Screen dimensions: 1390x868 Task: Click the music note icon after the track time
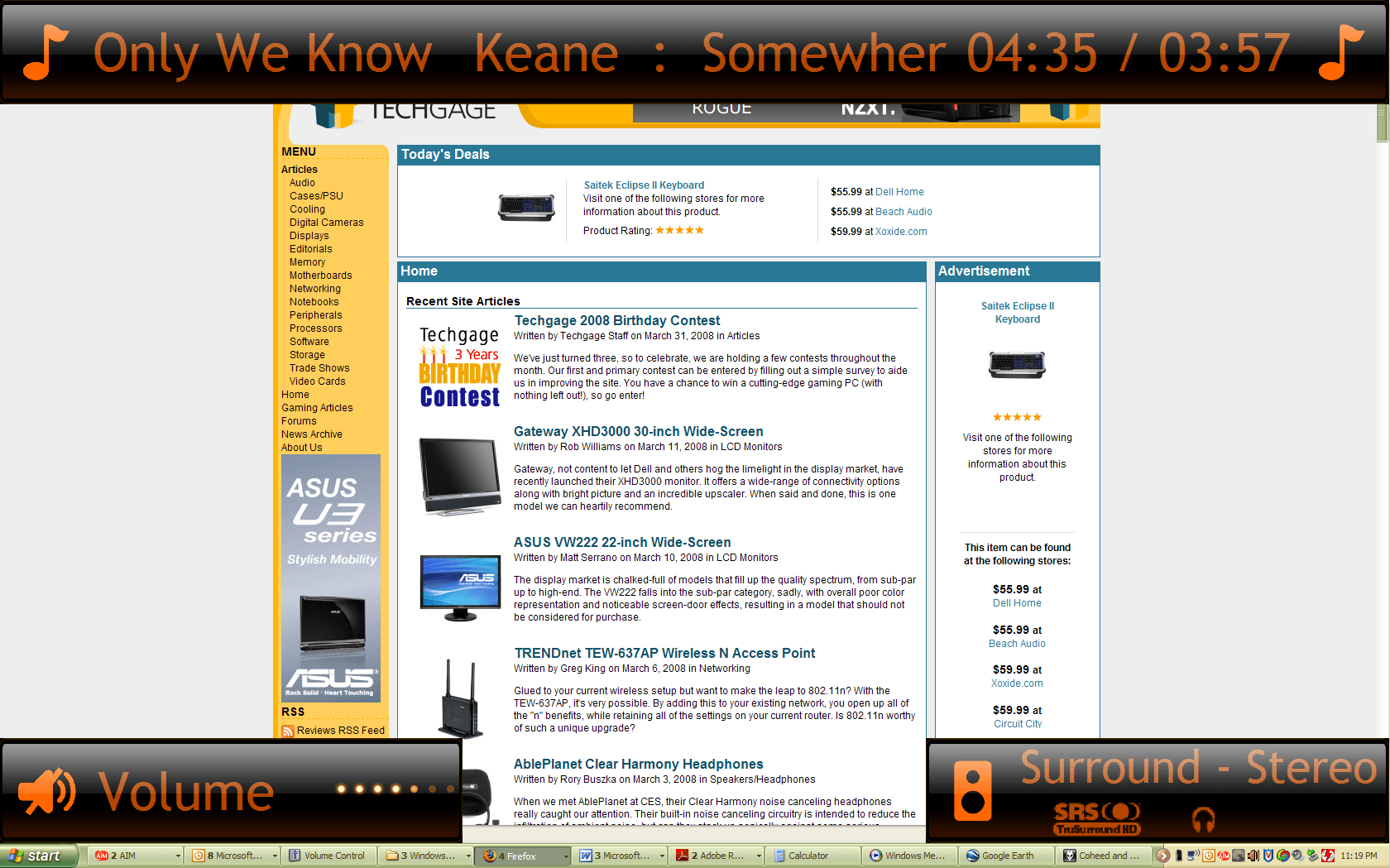pyautogui.click(x=1341, y=52)
